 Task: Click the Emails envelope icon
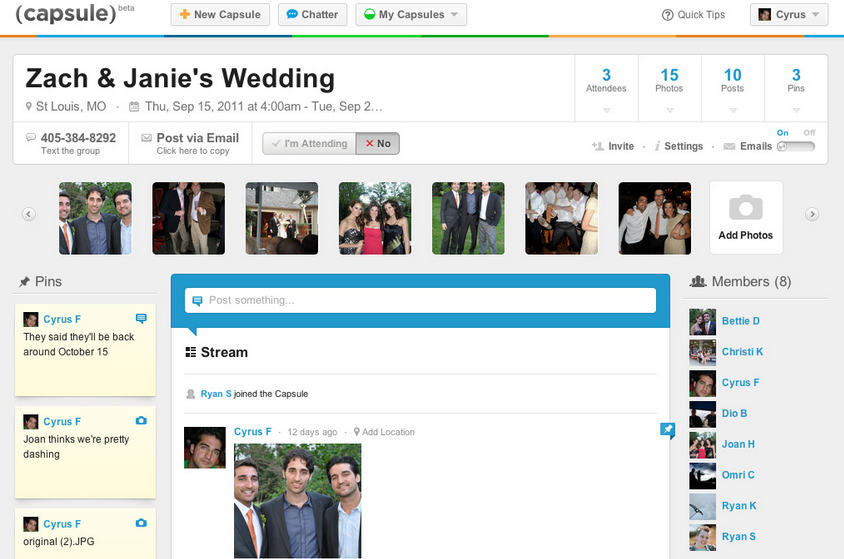pos(729,146)
